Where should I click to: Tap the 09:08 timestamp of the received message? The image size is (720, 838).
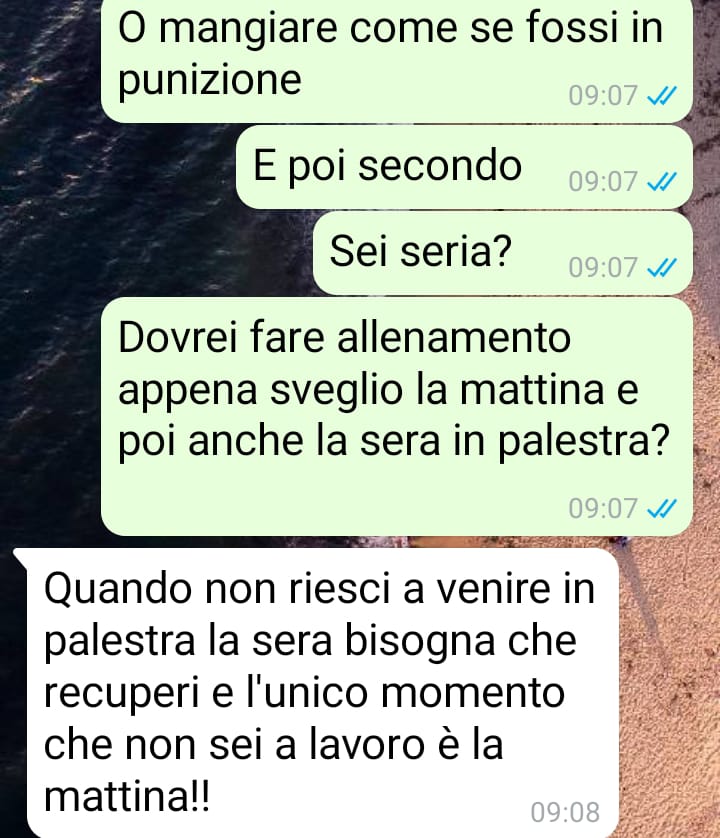tap(565, 812)
